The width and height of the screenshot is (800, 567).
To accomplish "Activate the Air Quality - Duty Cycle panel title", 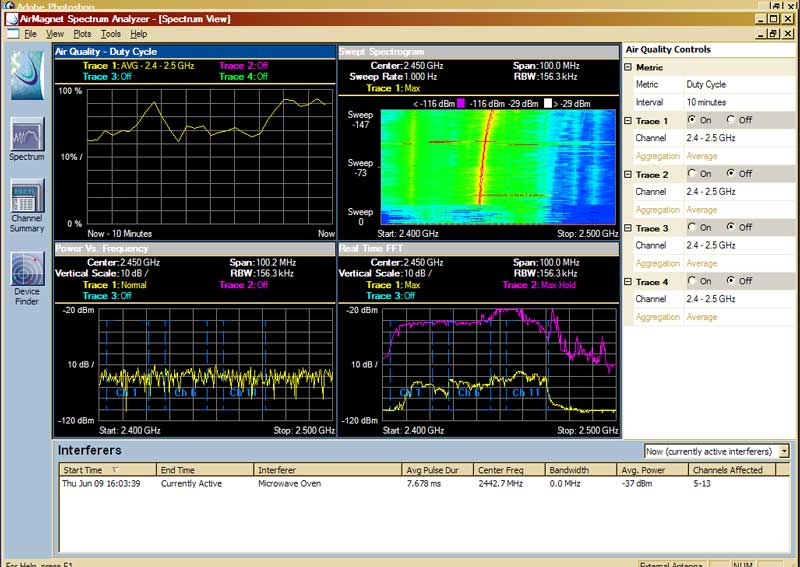I will tap(195, 52).
